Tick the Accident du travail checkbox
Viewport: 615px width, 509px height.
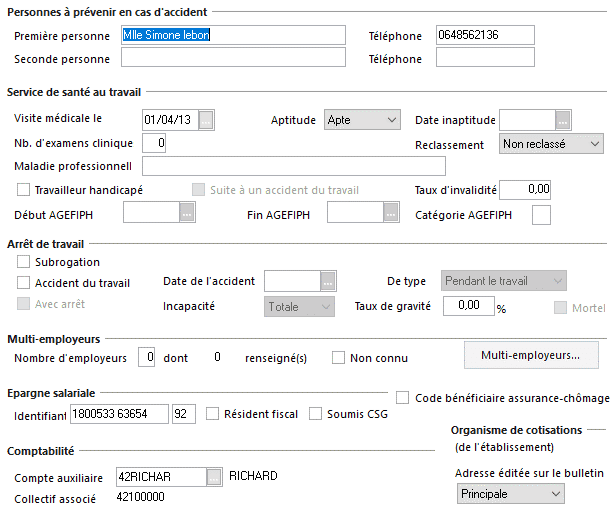pyautogui.click(x=24, y=283)
